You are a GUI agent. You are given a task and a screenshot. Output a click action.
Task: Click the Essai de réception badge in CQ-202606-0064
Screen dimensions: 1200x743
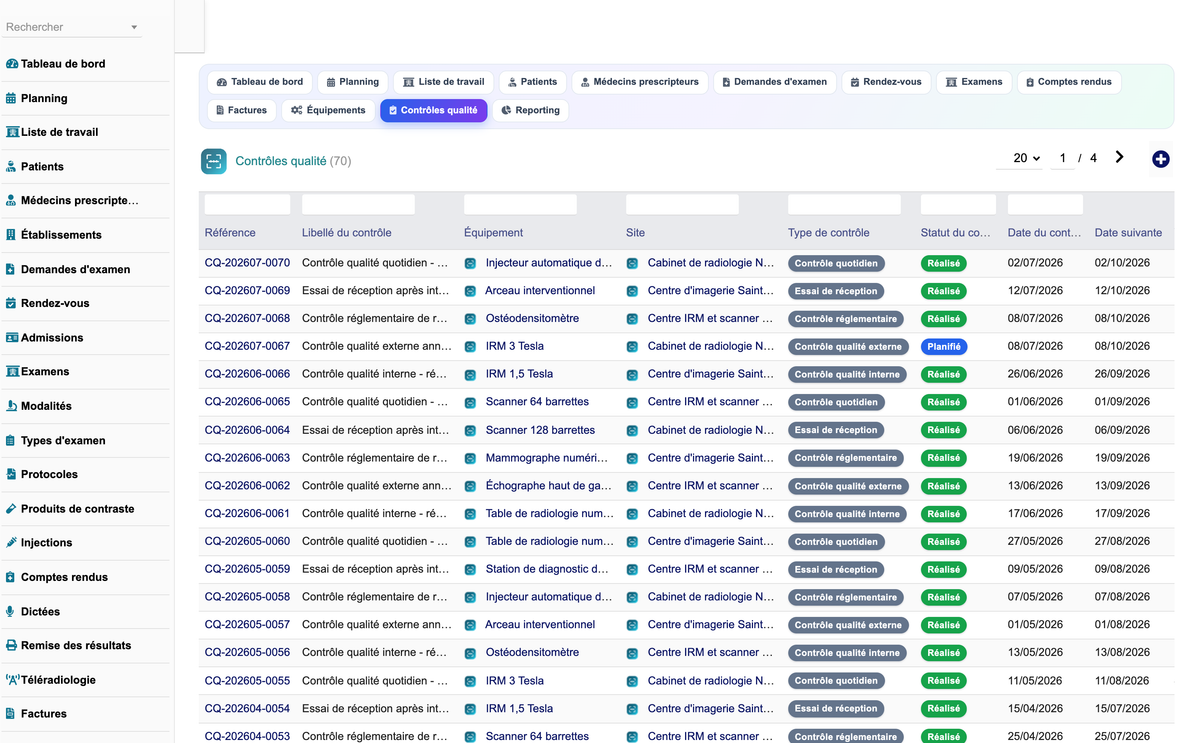pos(836,430)
